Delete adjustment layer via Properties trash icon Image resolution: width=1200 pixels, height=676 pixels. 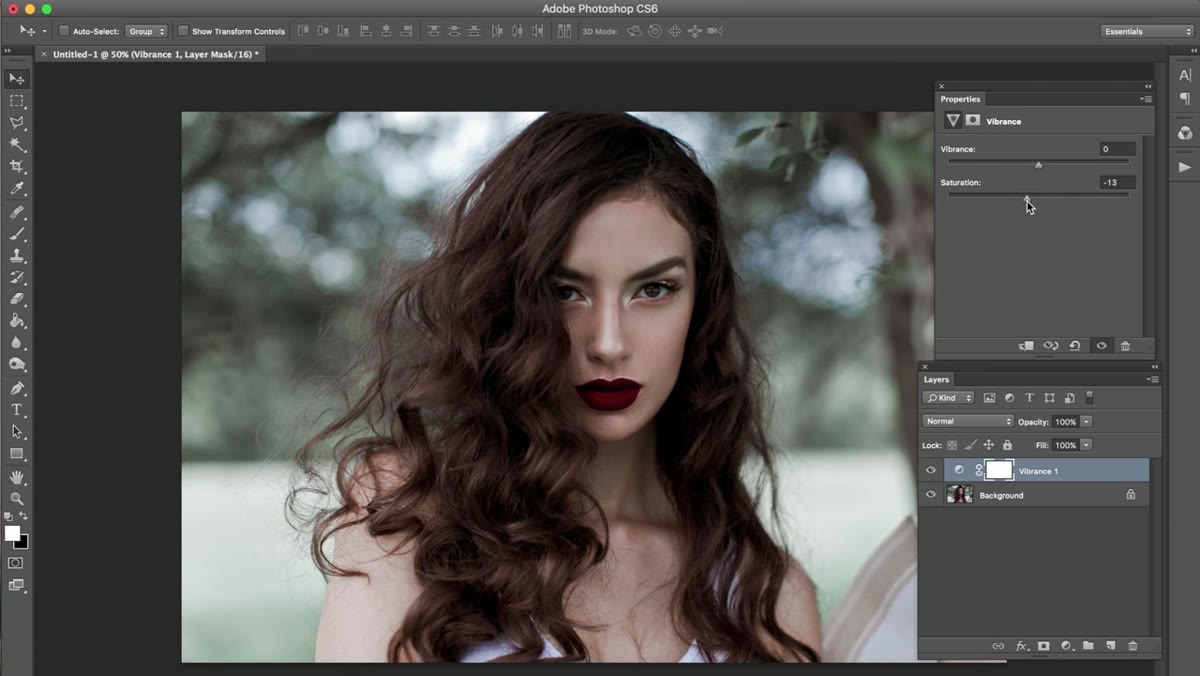[1125, 346]
